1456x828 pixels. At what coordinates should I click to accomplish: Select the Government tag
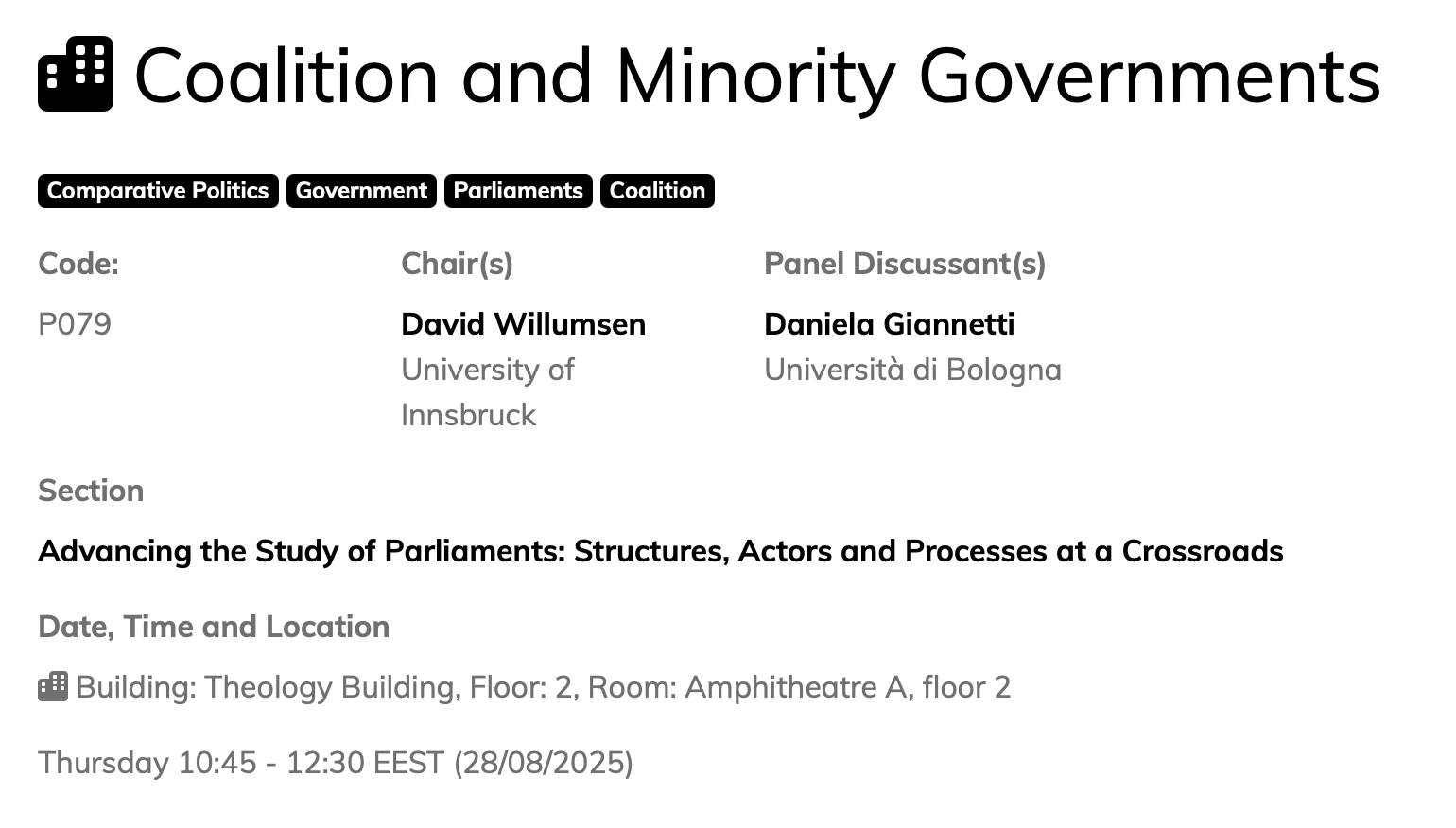[361, 191]
